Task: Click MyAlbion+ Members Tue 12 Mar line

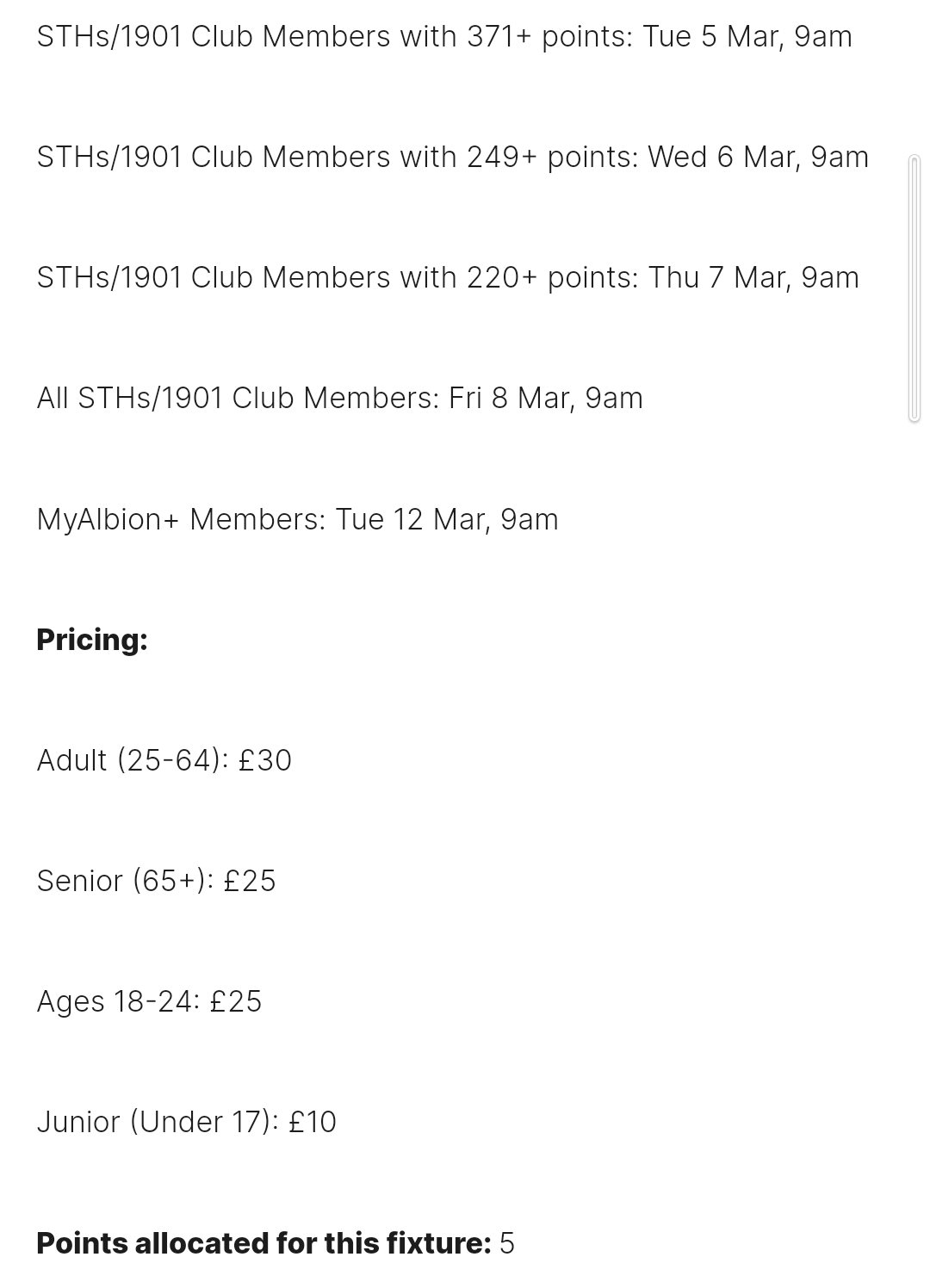Action: point(297,520)
